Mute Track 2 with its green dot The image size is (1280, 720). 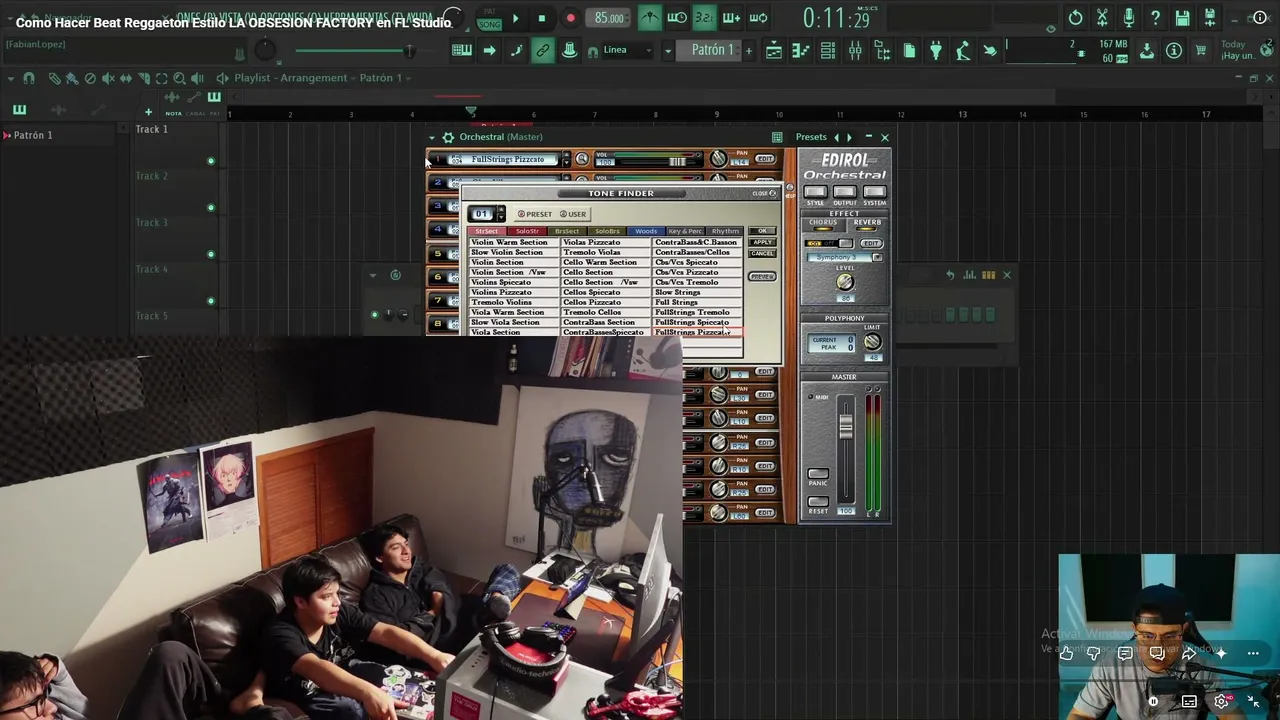coord(211,208)
